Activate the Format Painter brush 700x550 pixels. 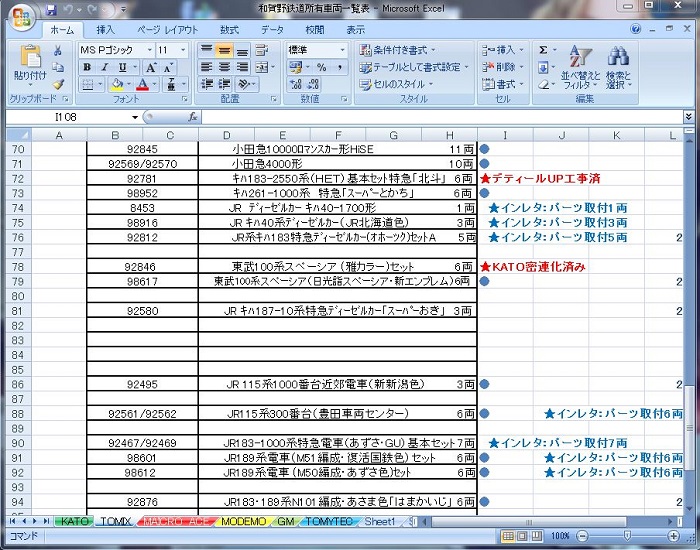point(58,83)
